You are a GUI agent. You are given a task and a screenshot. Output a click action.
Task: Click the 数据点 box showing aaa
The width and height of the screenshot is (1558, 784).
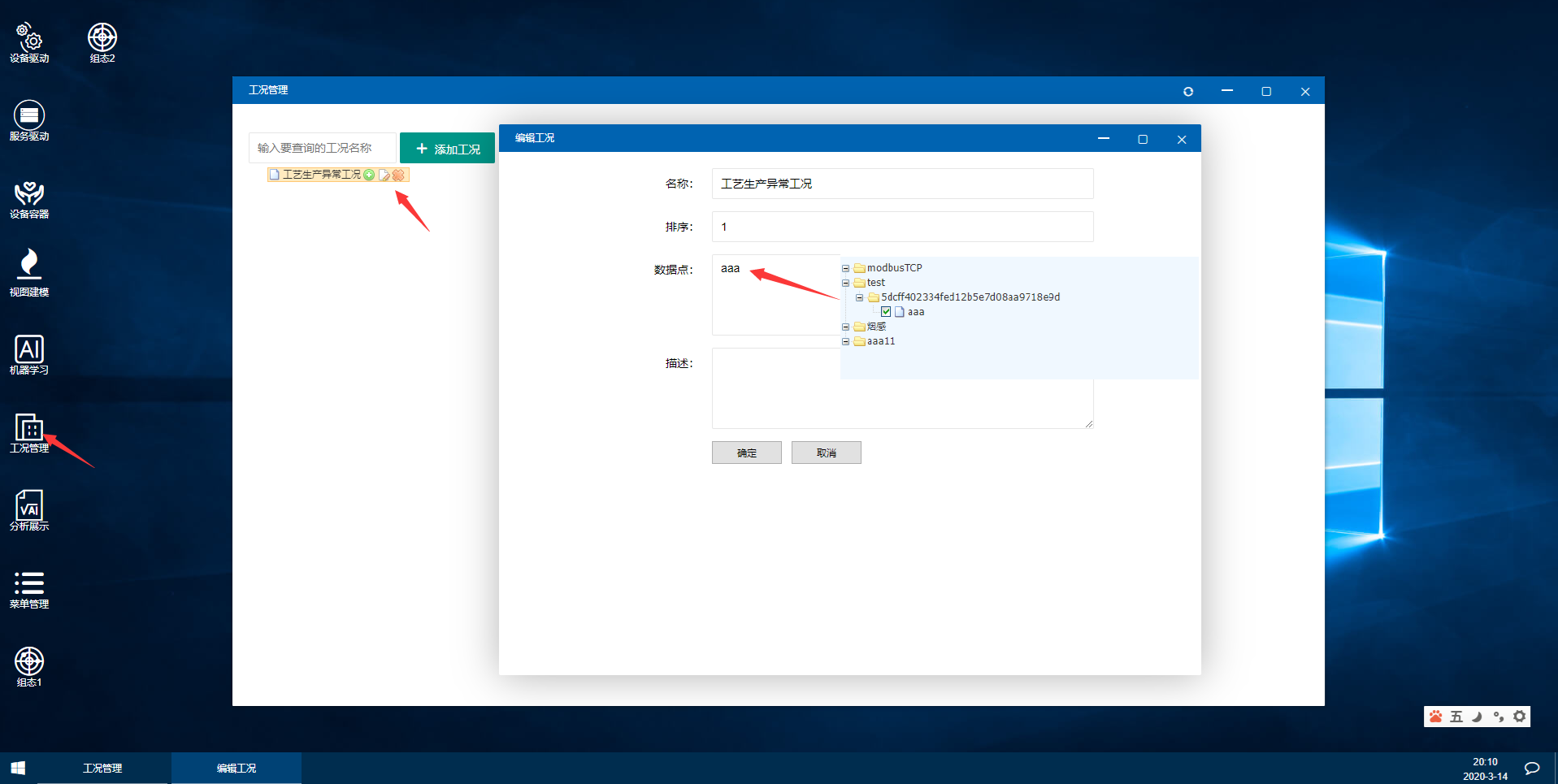click(x=776, y=294)
